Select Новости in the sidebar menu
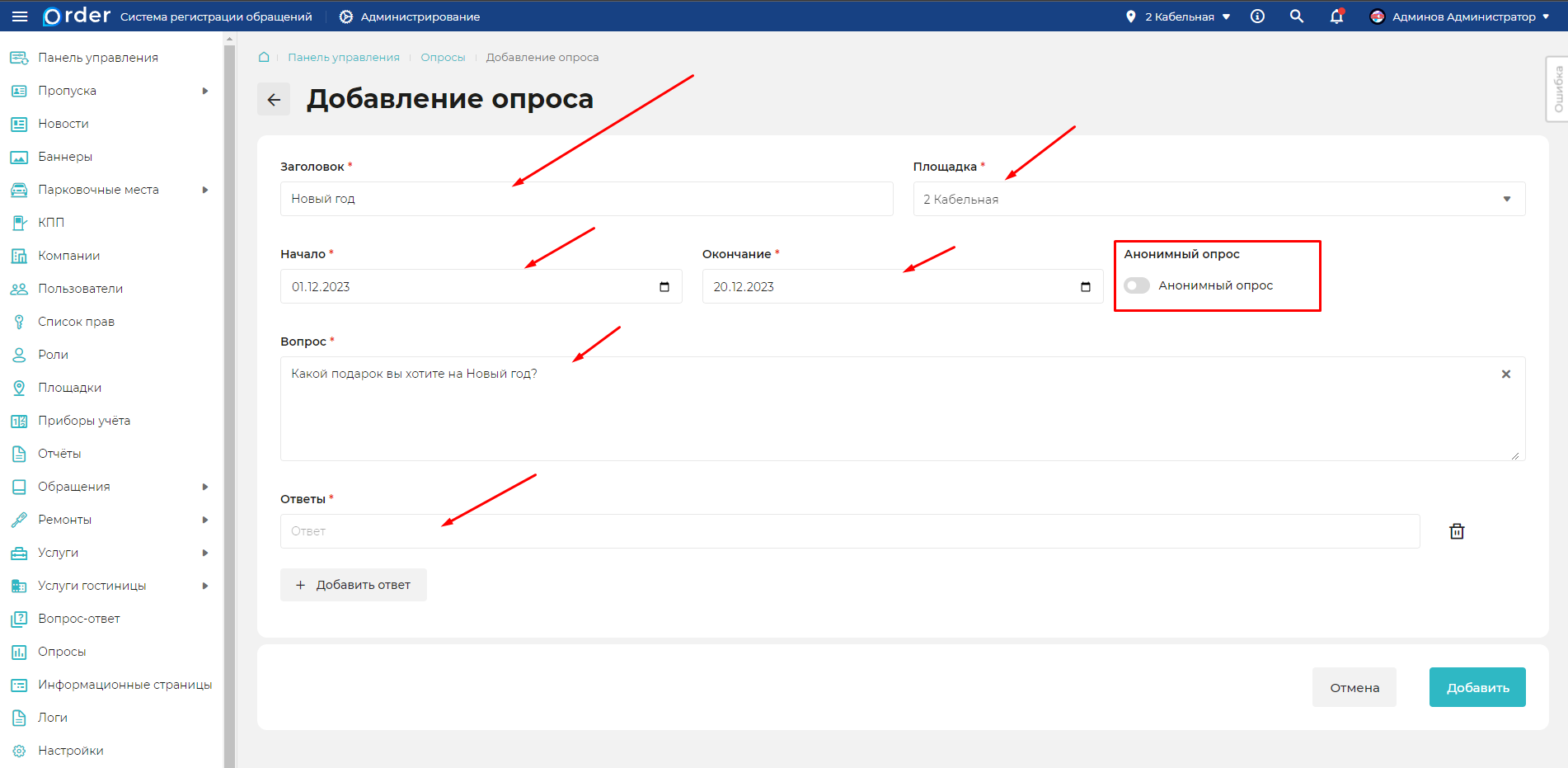1568x768 pixels. tap(63, 124)
